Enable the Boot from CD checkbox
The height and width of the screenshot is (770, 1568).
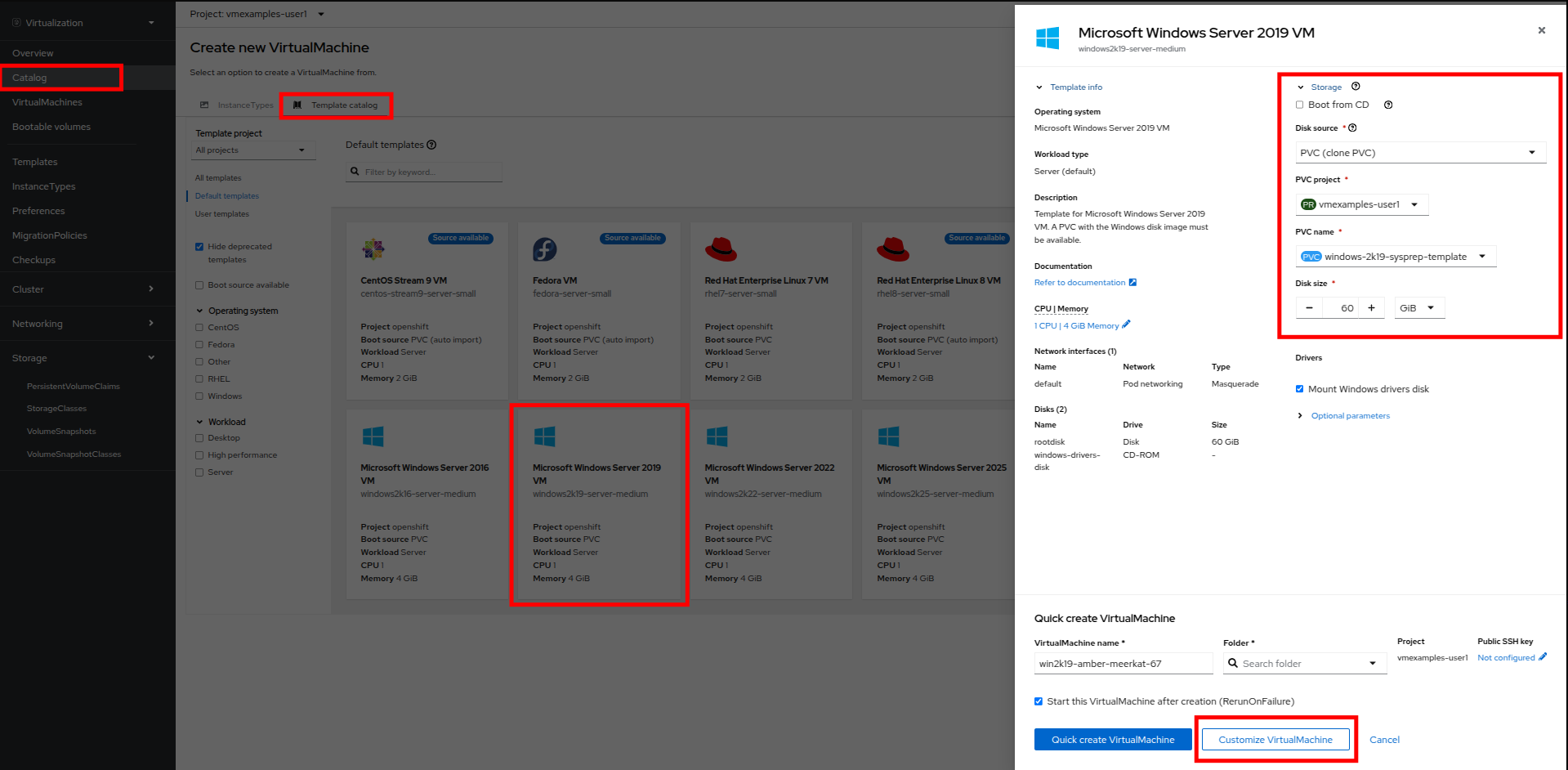1300,105
